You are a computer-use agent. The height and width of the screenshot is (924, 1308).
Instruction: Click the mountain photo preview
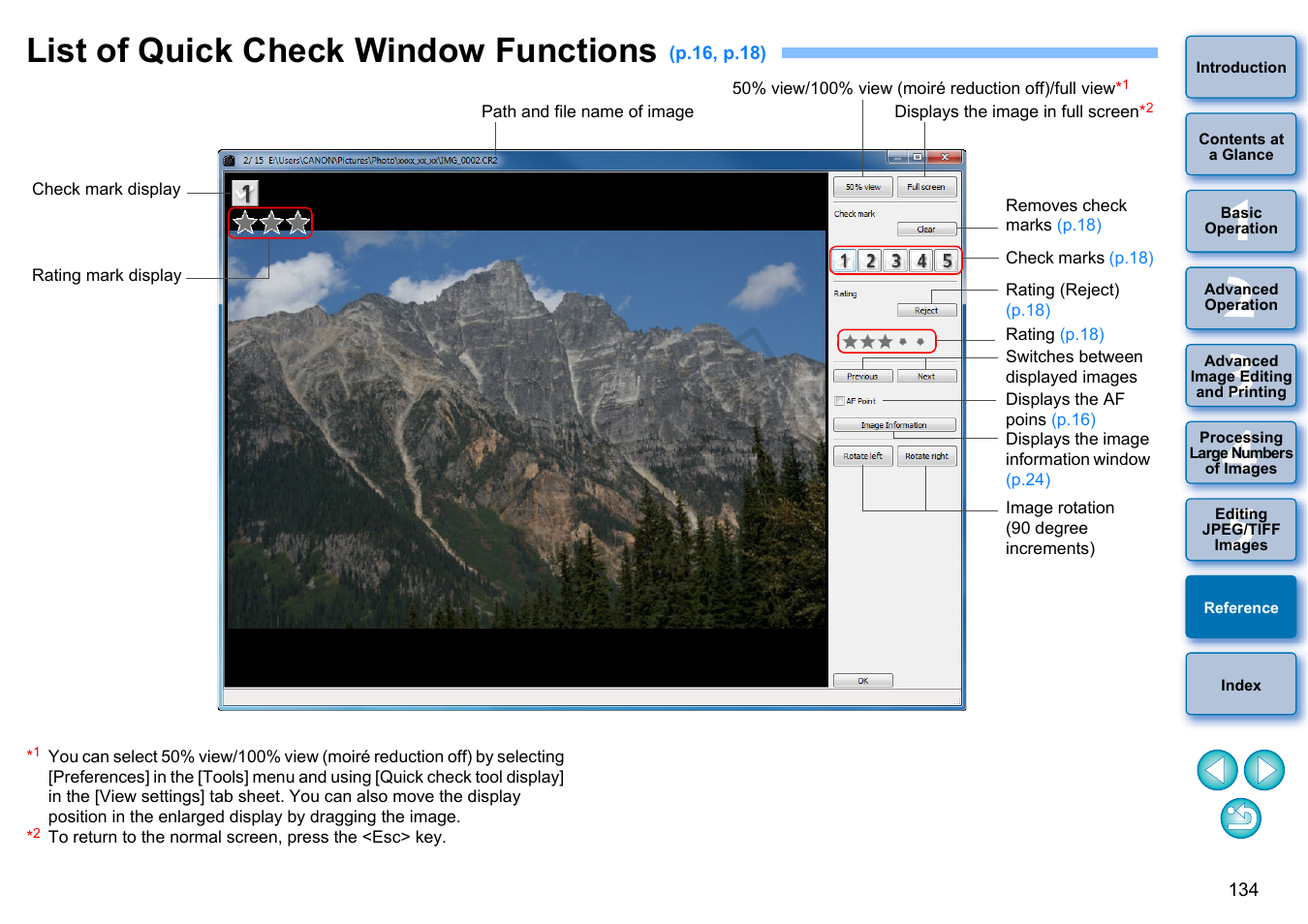526,429
